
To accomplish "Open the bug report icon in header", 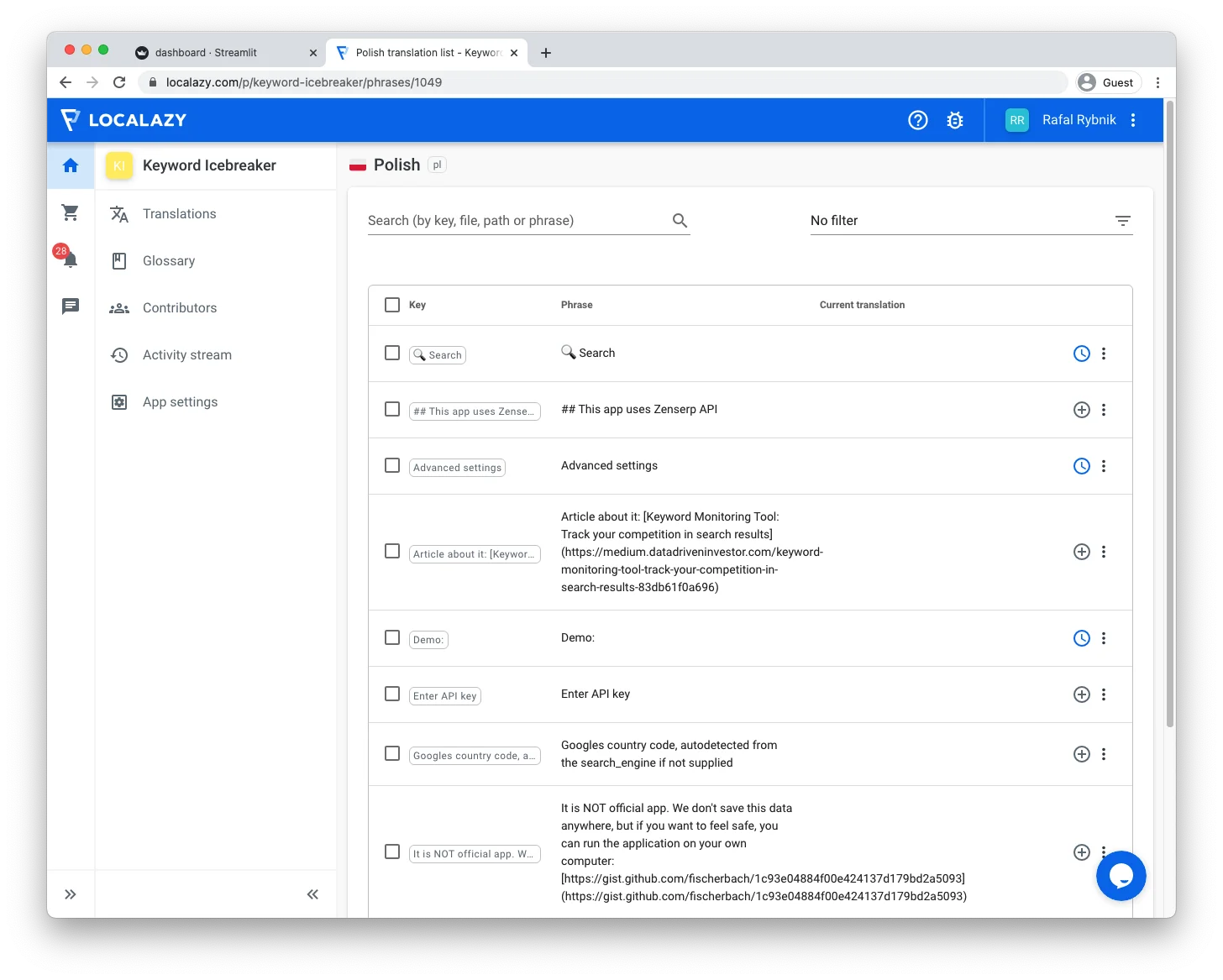I will (955, 120).
